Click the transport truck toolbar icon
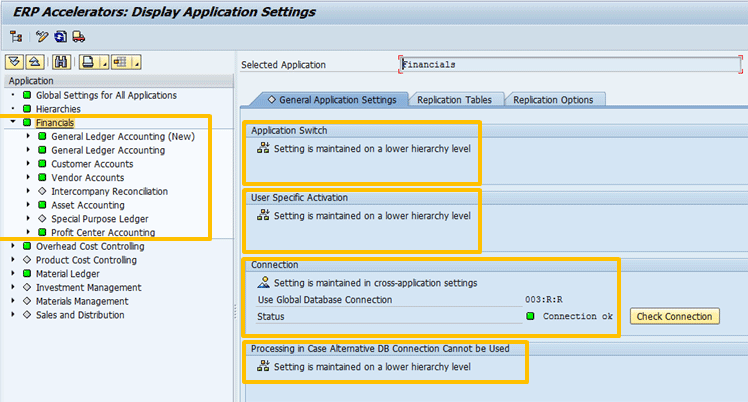Screen dimensions: 748x402 tap(79, 37)
